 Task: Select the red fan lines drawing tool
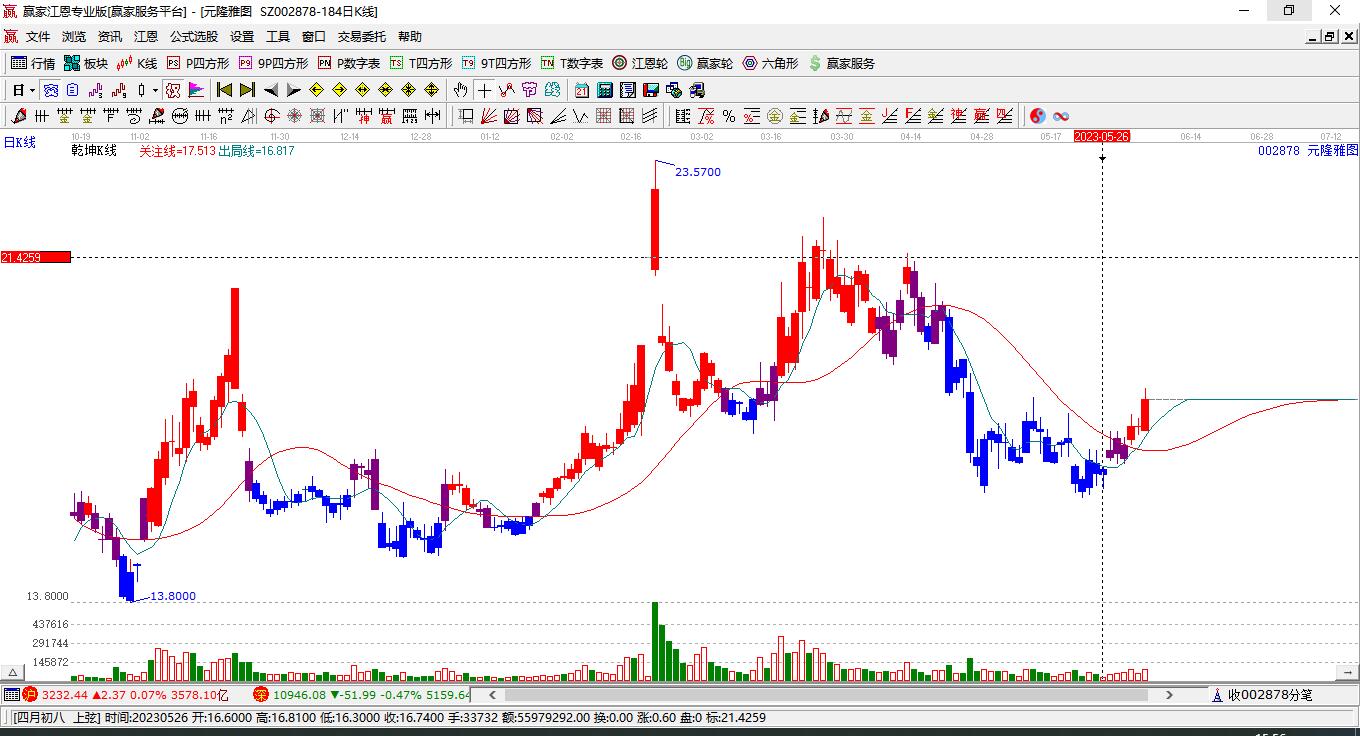[x=489, y=116]
